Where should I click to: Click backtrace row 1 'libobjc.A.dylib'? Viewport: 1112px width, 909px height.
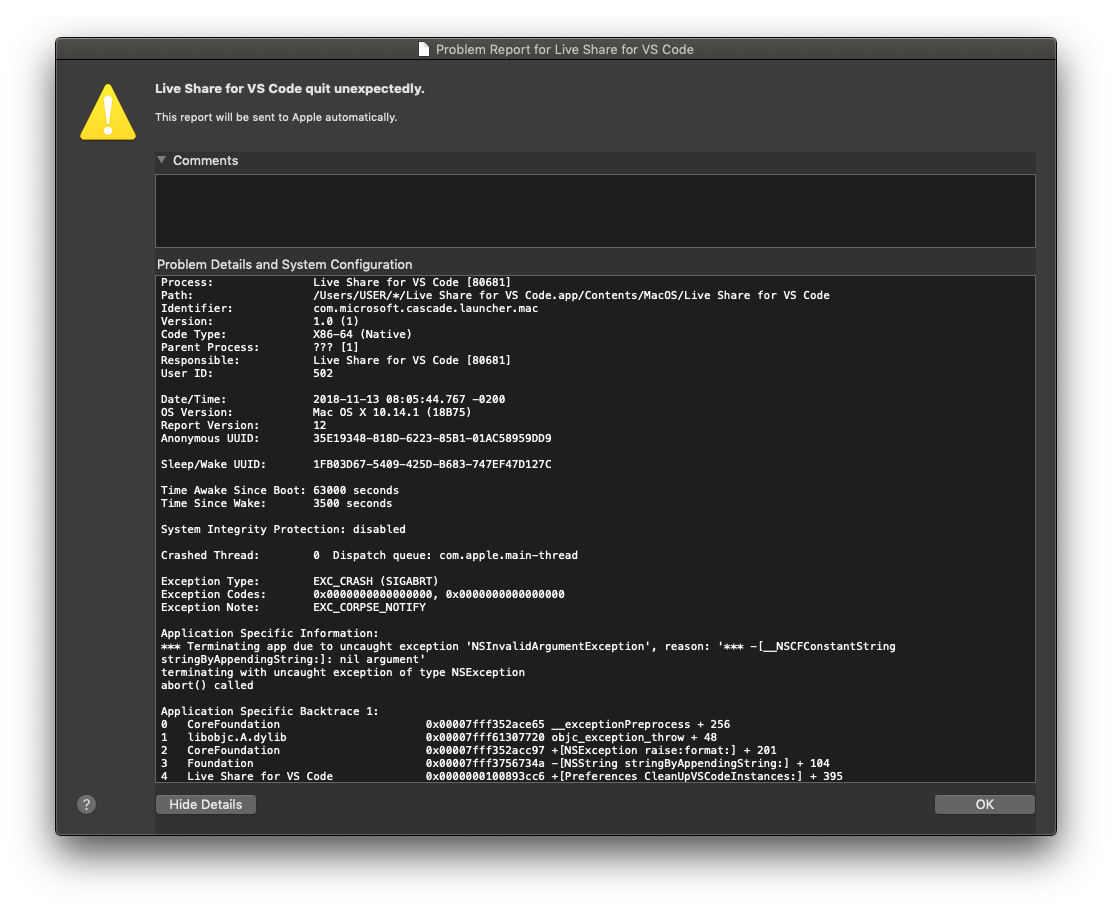(x=439, y=737)
